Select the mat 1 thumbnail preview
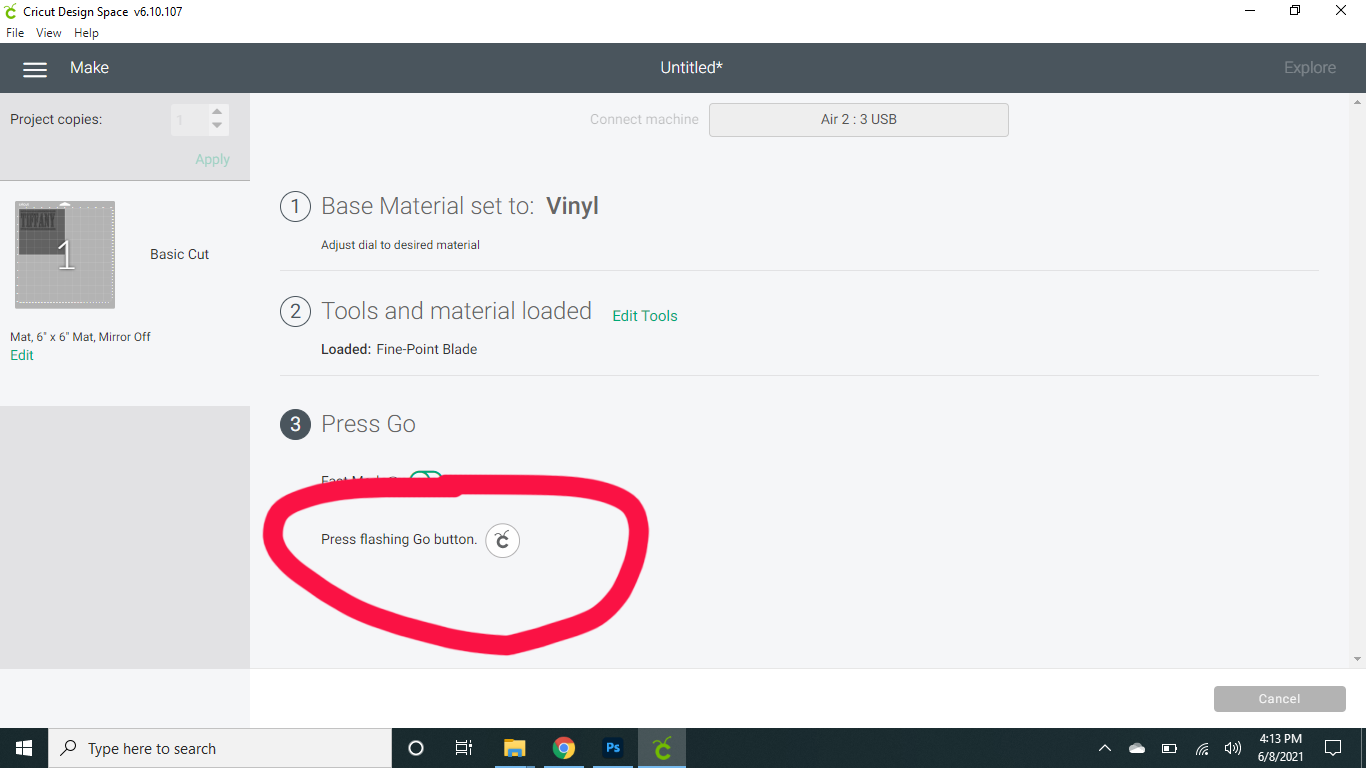The width and height of the screenshot is (1366, 768). 65,255
